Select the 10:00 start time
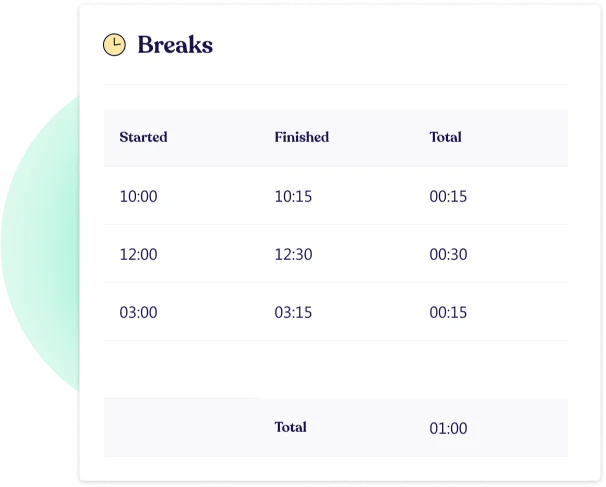 pyautogui.click(x=138, y=196)
